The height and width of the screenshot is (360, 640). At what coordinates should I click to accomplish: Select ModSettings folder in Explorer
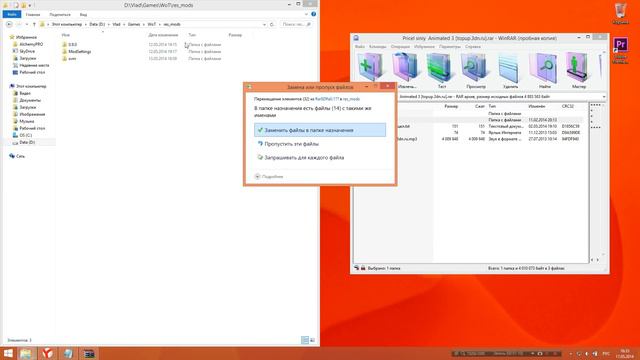coord(80,51)
